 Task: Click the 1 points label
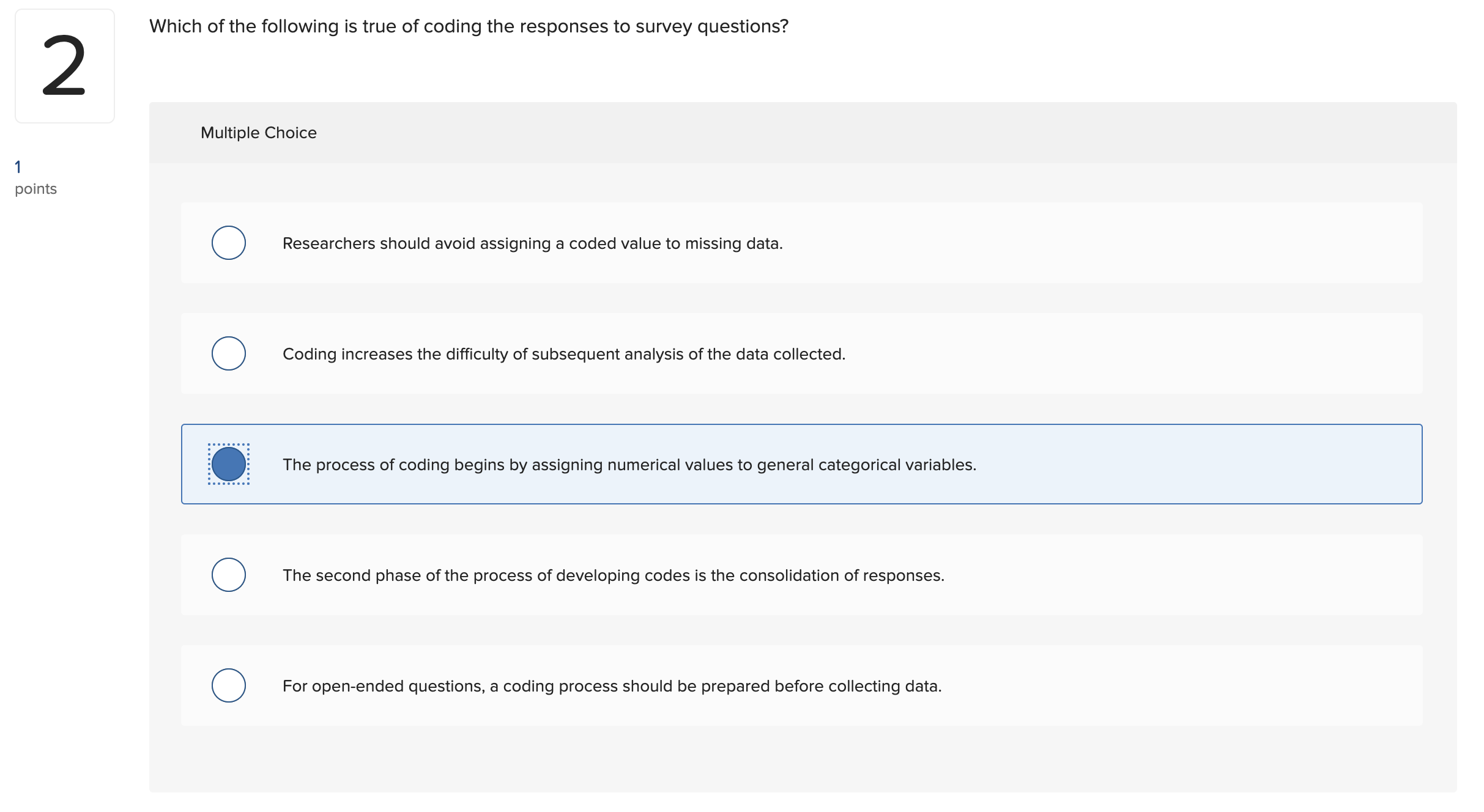pos(34,177)
